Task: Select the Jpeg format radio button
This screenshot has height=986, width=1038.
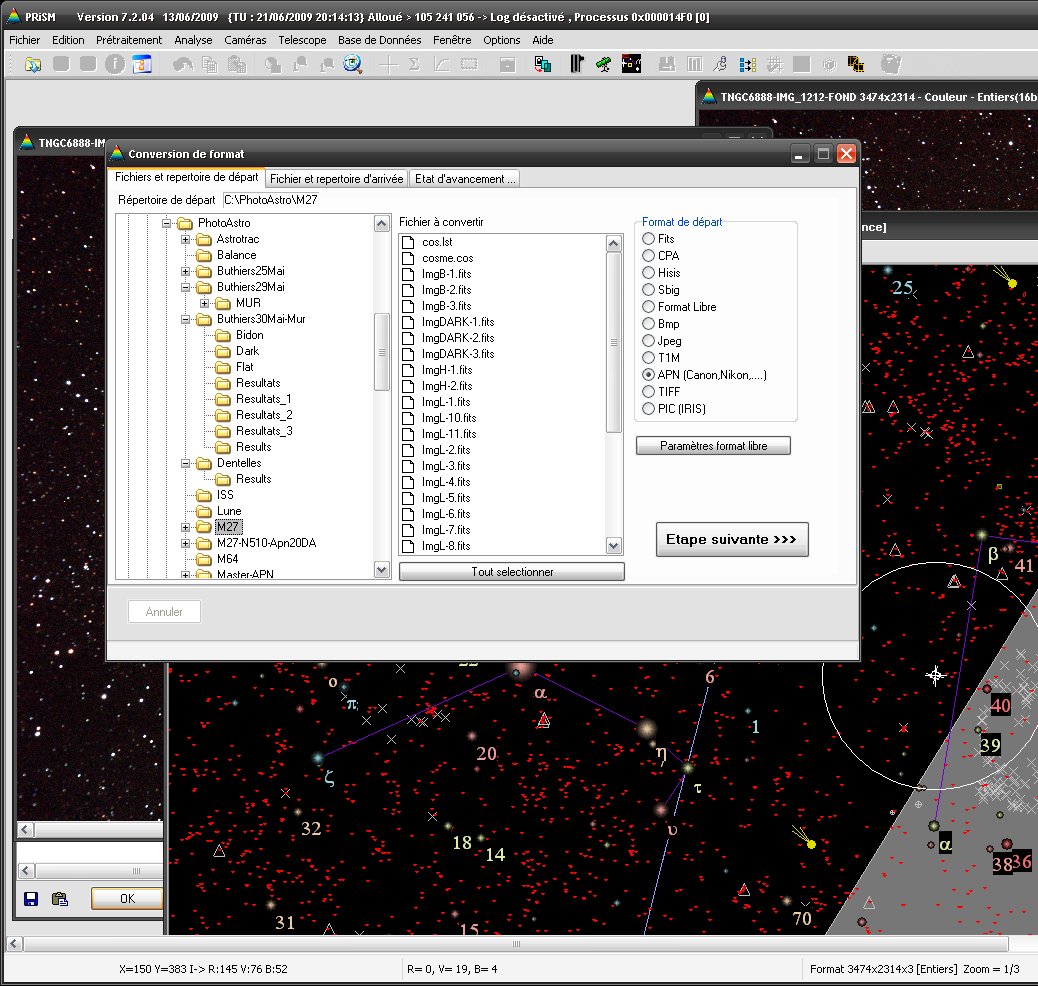Action: [649, 341]
